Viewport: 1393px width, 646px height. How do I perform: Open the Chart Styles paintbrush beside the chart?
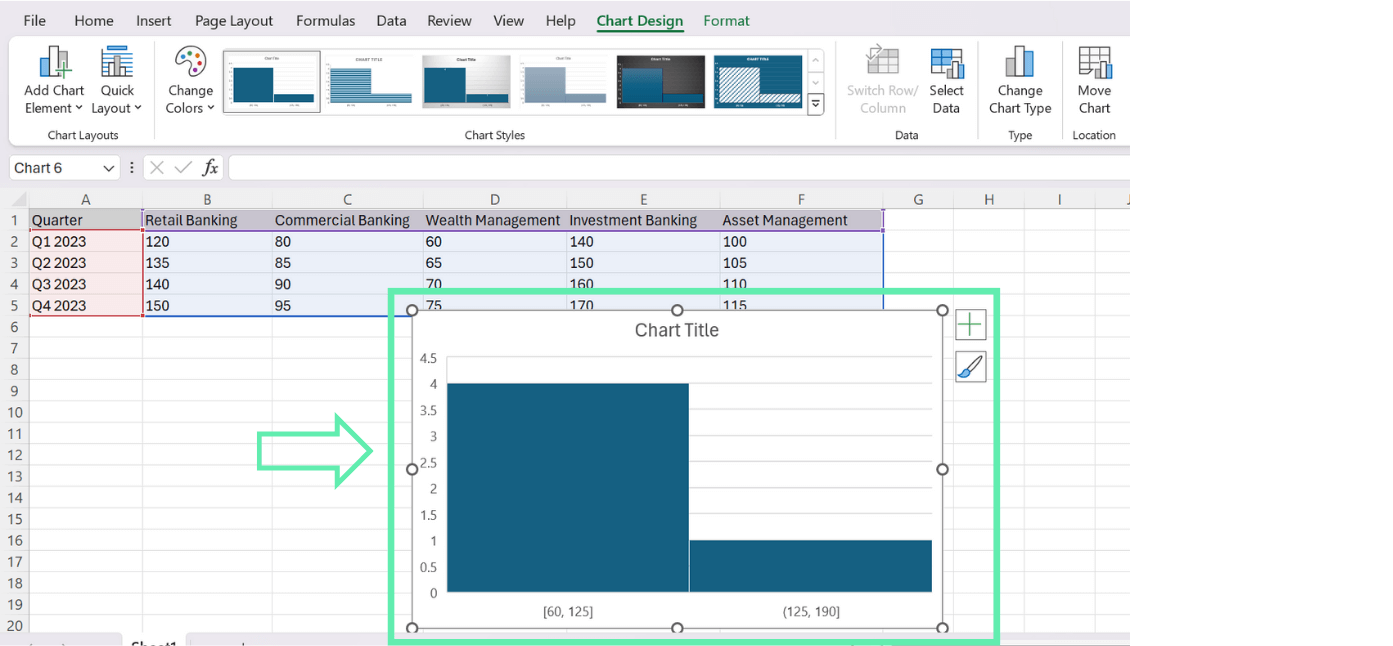pos(970,366)
